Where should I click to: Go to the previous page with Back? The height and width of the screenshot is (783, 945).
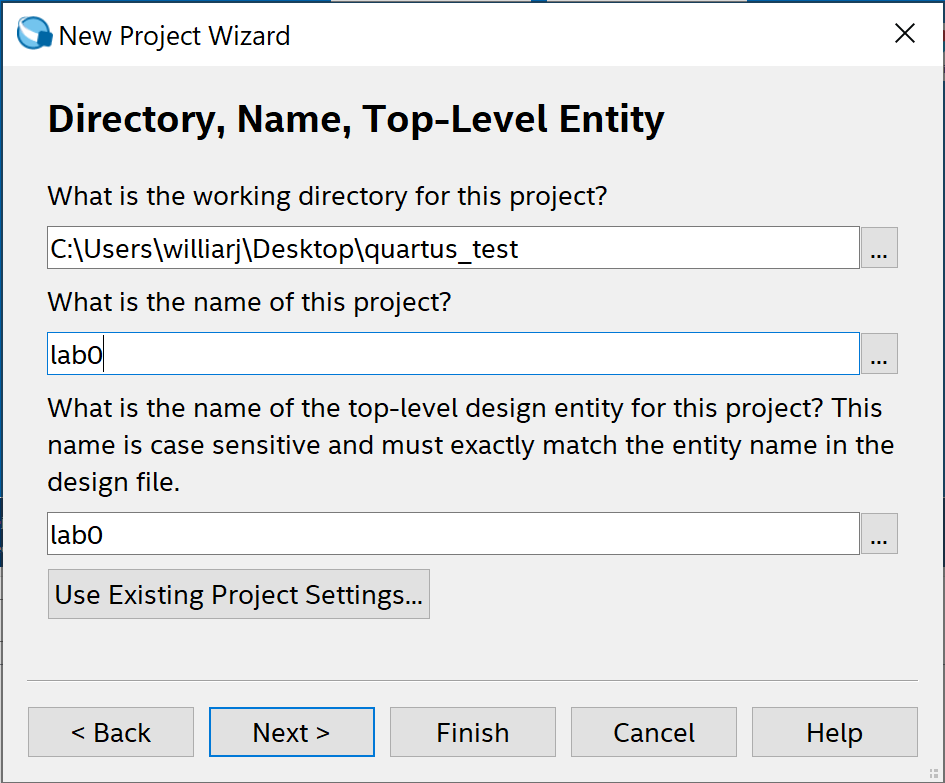(x=111, y=733)
